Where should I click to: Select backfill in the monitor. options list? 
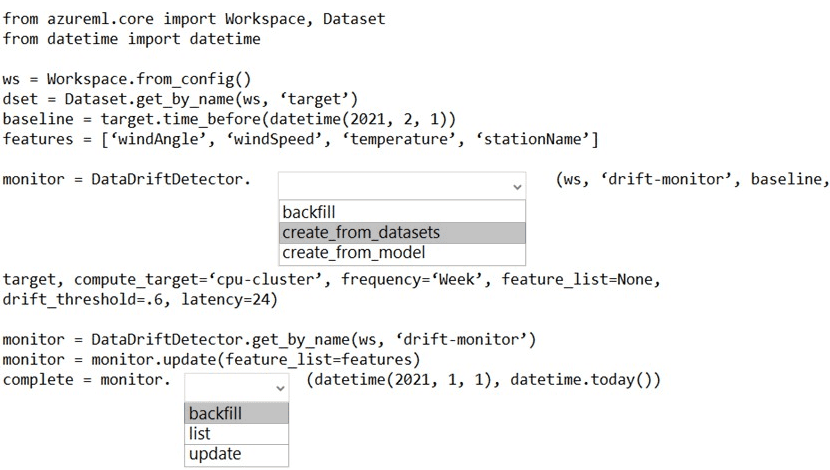(215, 413)
